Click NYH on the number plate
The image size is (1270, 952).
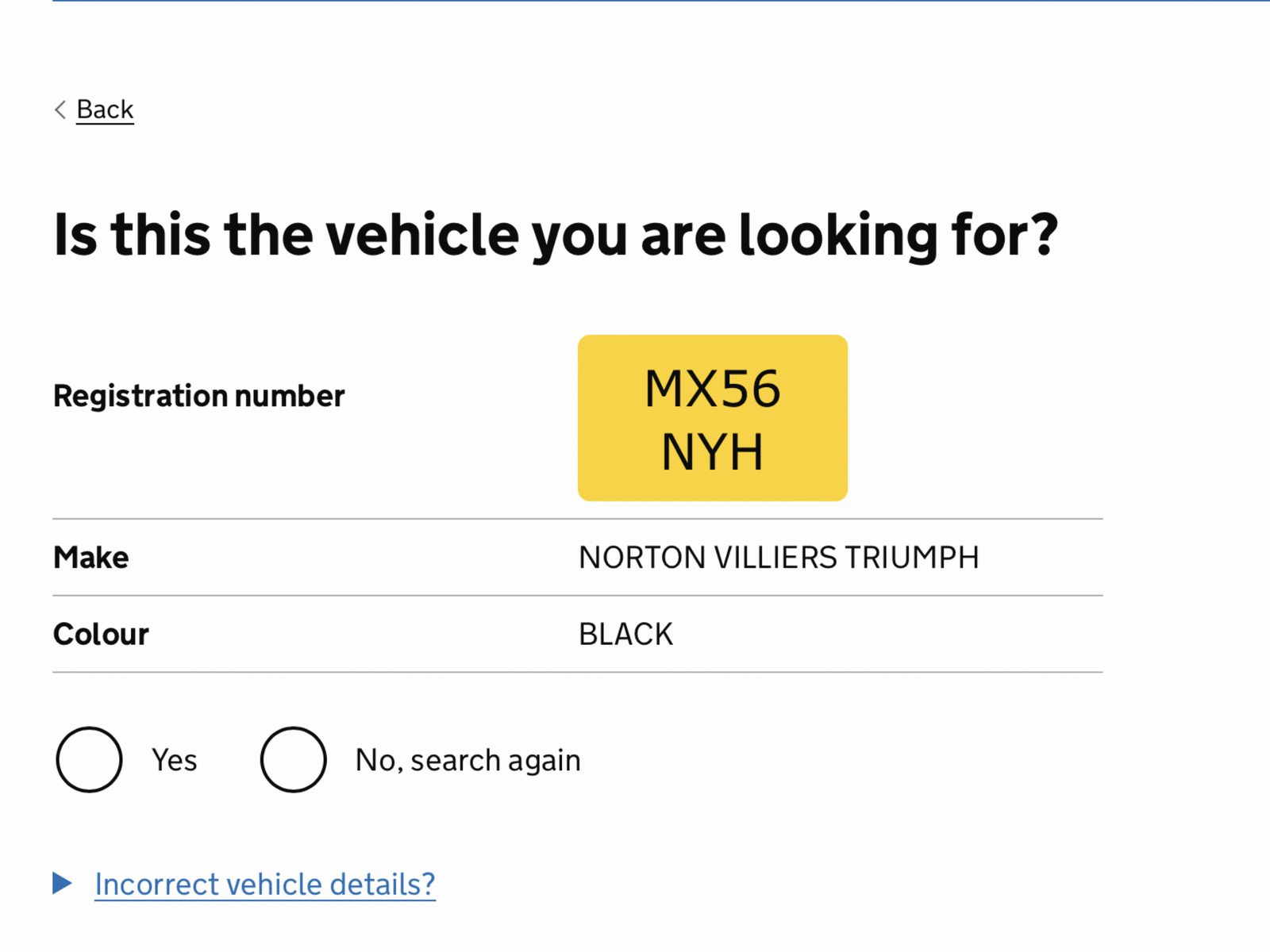click(x=712, y=452)
